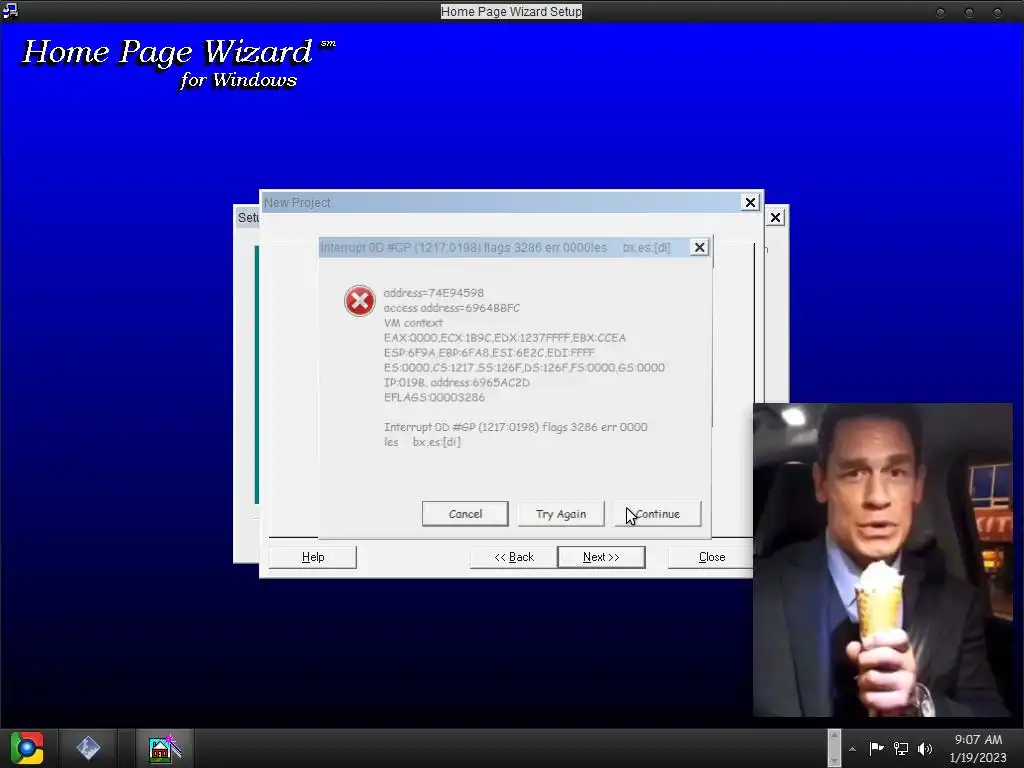Click the 'VM context' line
1024x768 pixels.
(x=413, y=323)
